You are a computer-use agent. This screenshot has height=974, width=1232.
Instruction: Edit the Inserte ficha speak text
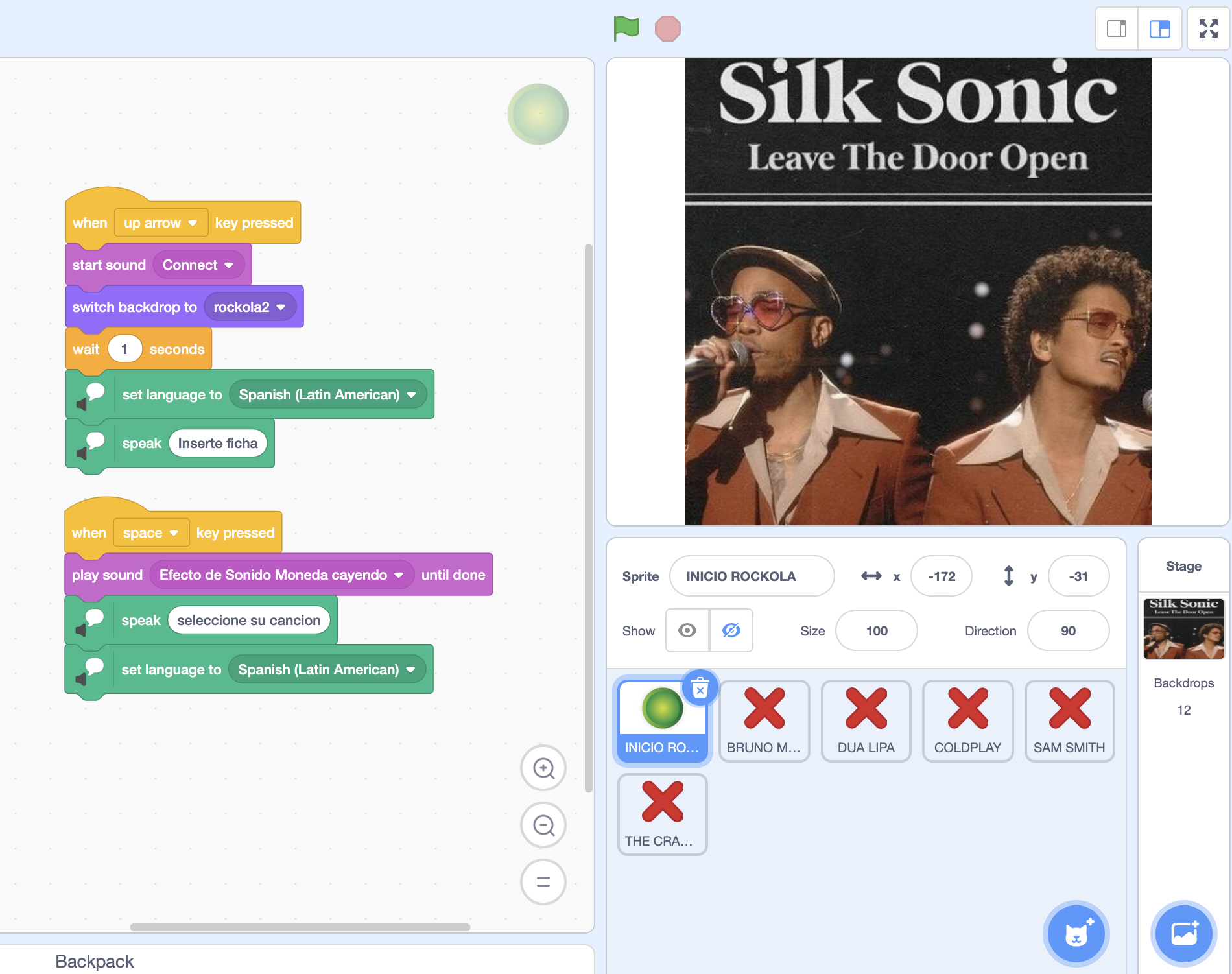(218, 444)
